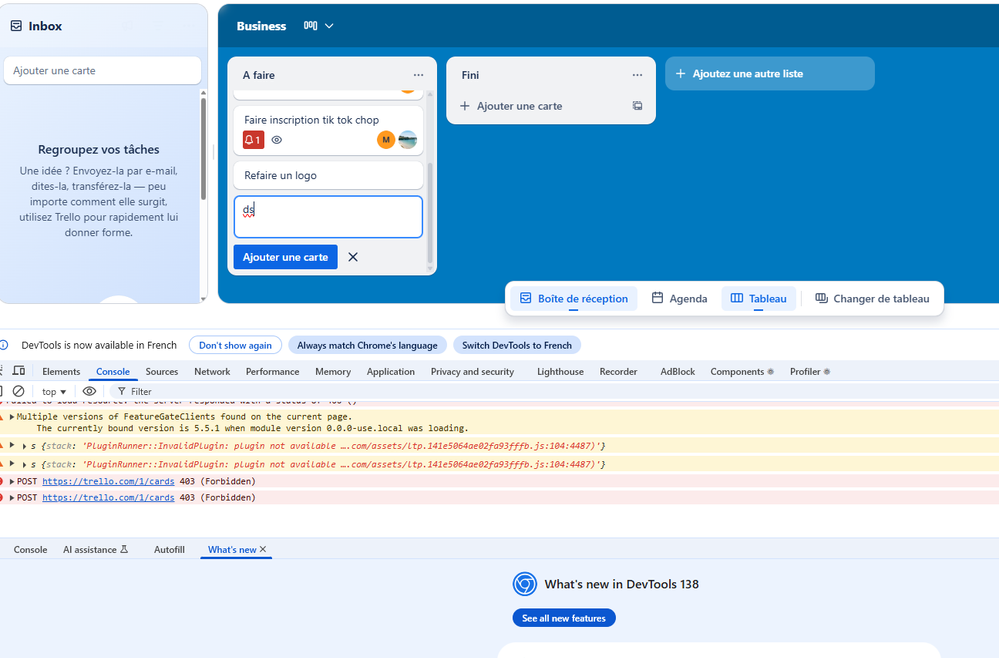Open the Performance tab in DevTools
999x658 pixels.
(x=273, y=371)
